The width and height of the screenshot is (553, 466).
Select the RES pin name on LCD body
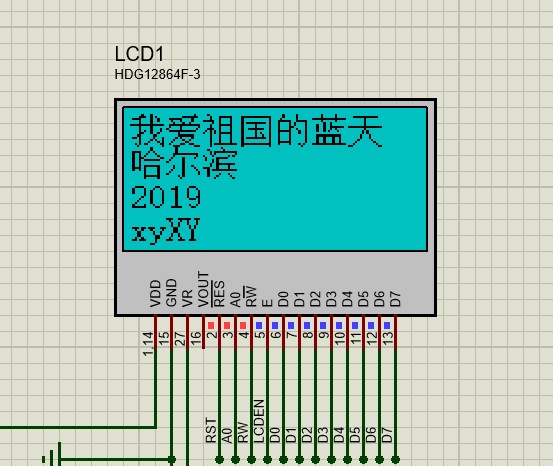pos(218,293)
